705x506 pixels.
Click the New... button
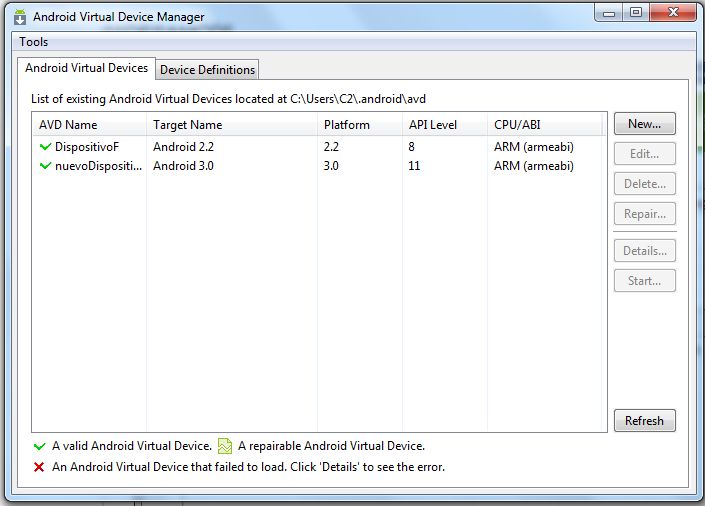[x=644, y=124]
